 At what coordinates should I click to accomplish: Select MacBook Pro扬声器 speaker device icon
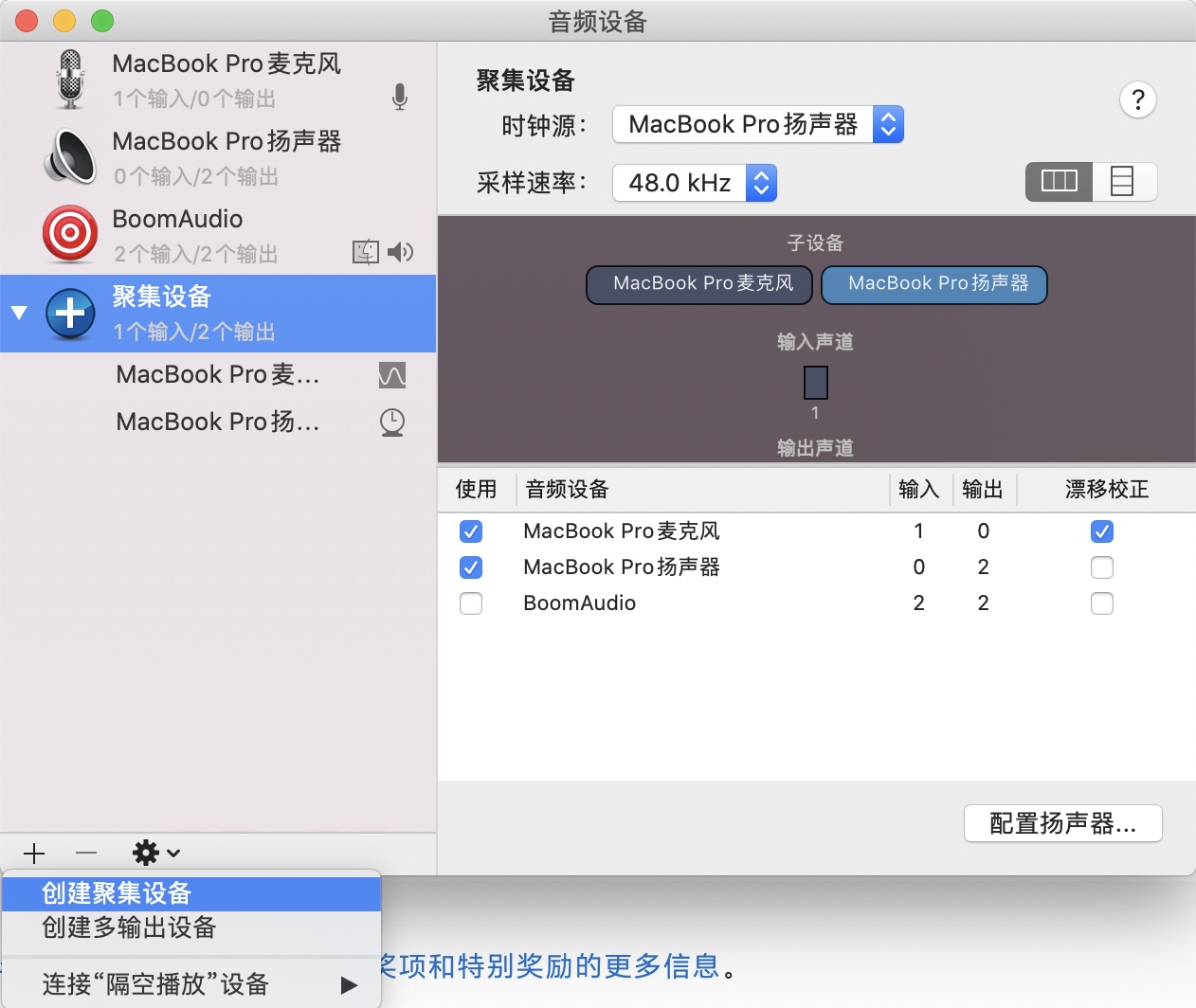tap(70, 156)
